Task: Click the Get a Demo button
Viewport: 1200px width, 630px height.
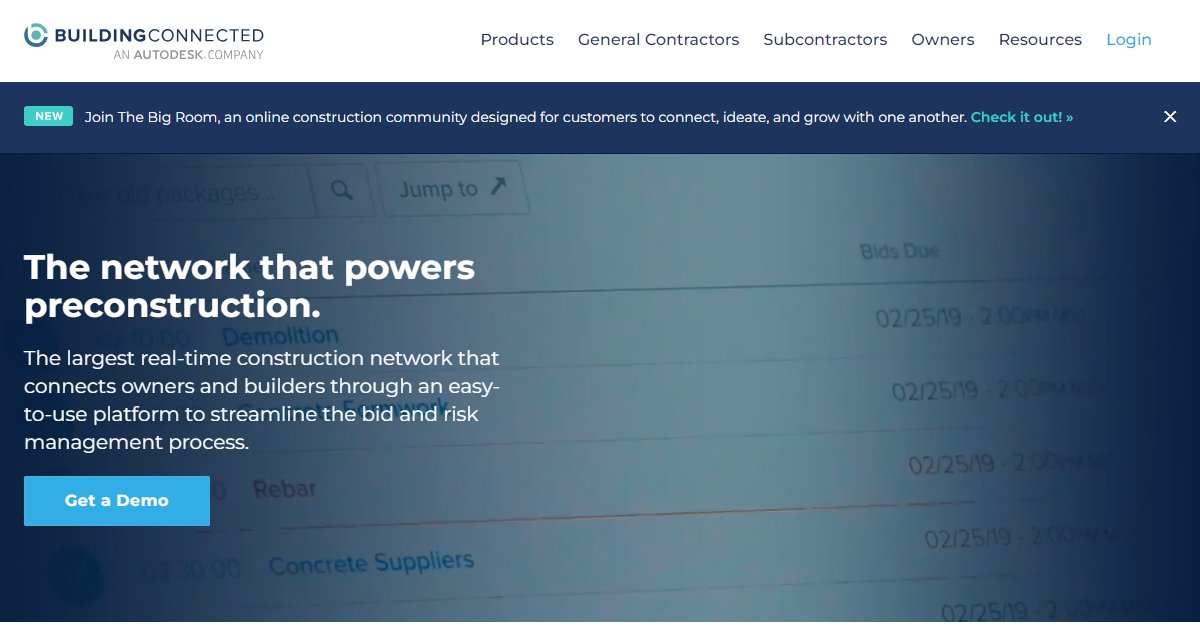Action: point(117,501)
